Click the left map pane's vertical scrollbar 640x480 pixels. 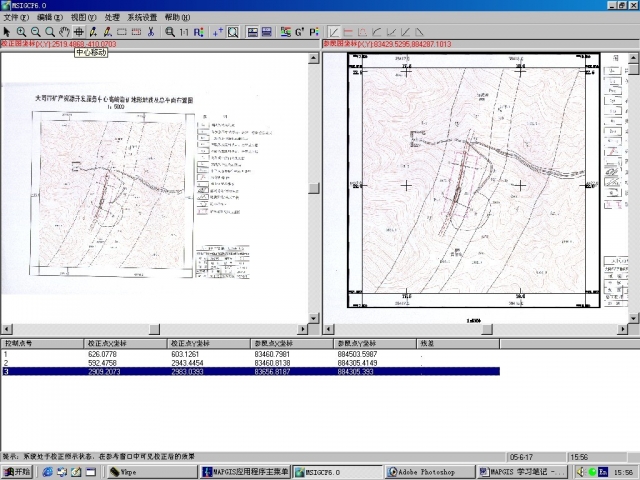point(313,190)
